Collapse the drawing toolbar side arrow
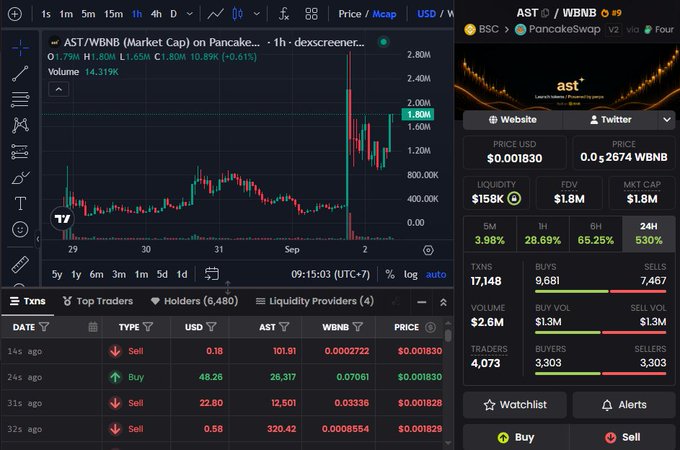The image size is (680, 450). 38,238
